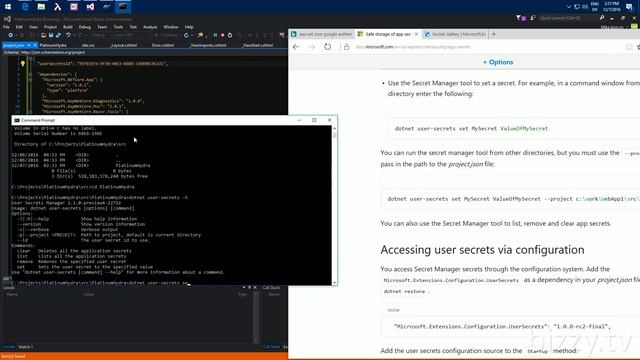Click the lightbulb quick actions icon
This screenshot has width=640, height=360.
22,63
